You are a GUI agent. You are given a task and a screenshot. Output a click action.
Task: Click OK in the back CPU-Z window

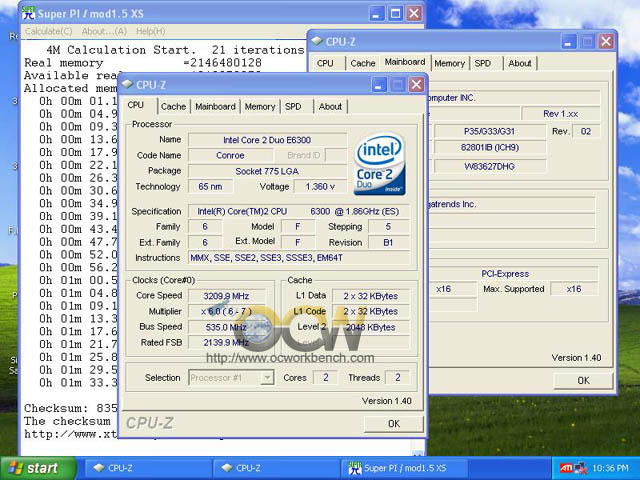click(583, 380)
